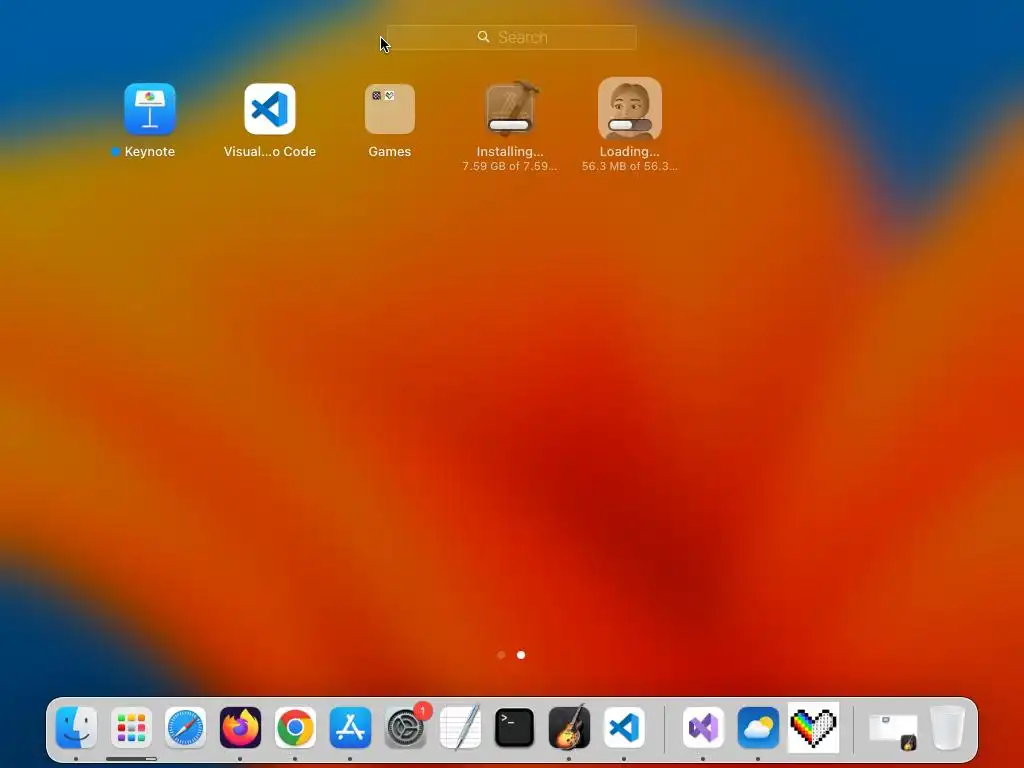
Task: Open the Games folder
Action: (x=390, y=109)
